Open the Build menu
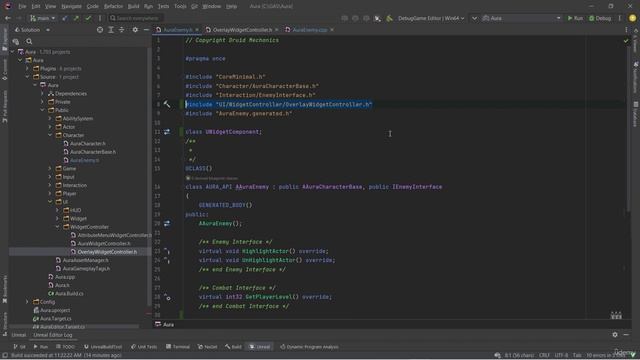640x360 pixels. pos(133,7)
